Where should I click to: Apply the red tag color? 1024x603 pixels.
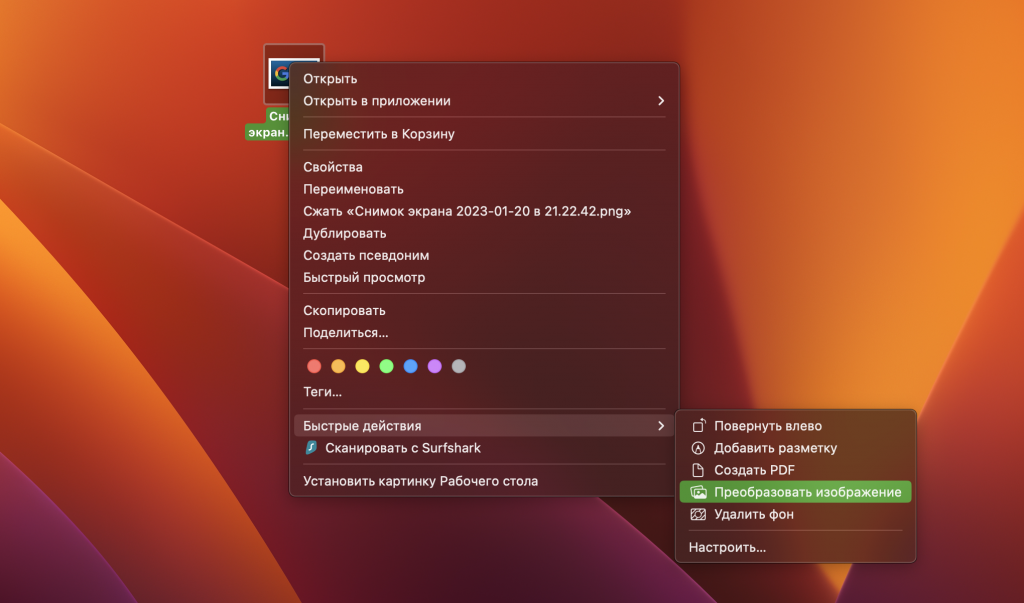coord(314,366)
